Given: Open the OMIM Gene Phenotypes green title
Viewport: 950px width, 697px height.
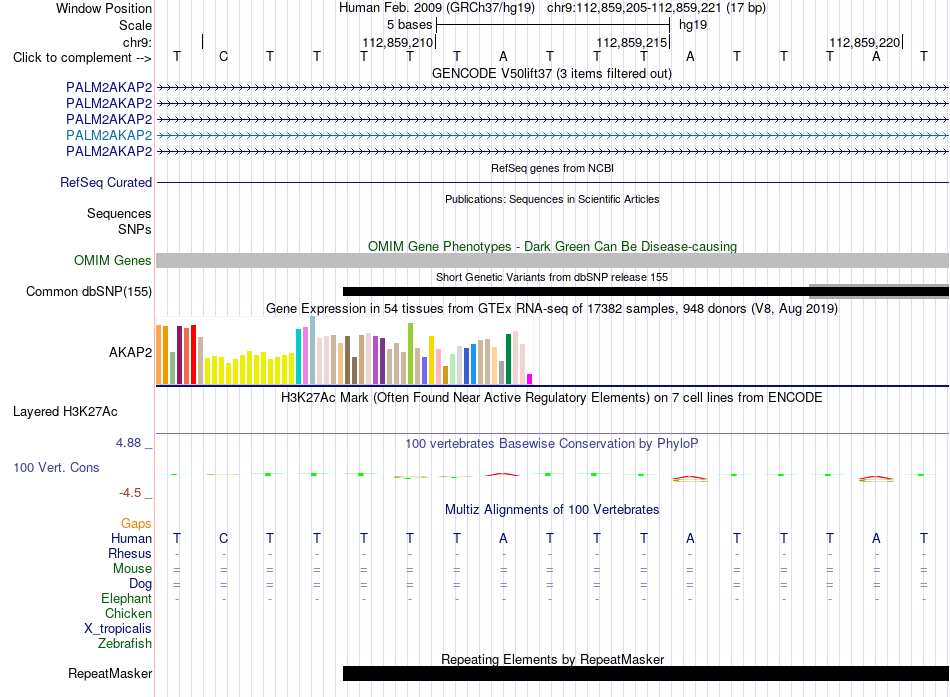Looking at the screenshot, I should point(552,247).
